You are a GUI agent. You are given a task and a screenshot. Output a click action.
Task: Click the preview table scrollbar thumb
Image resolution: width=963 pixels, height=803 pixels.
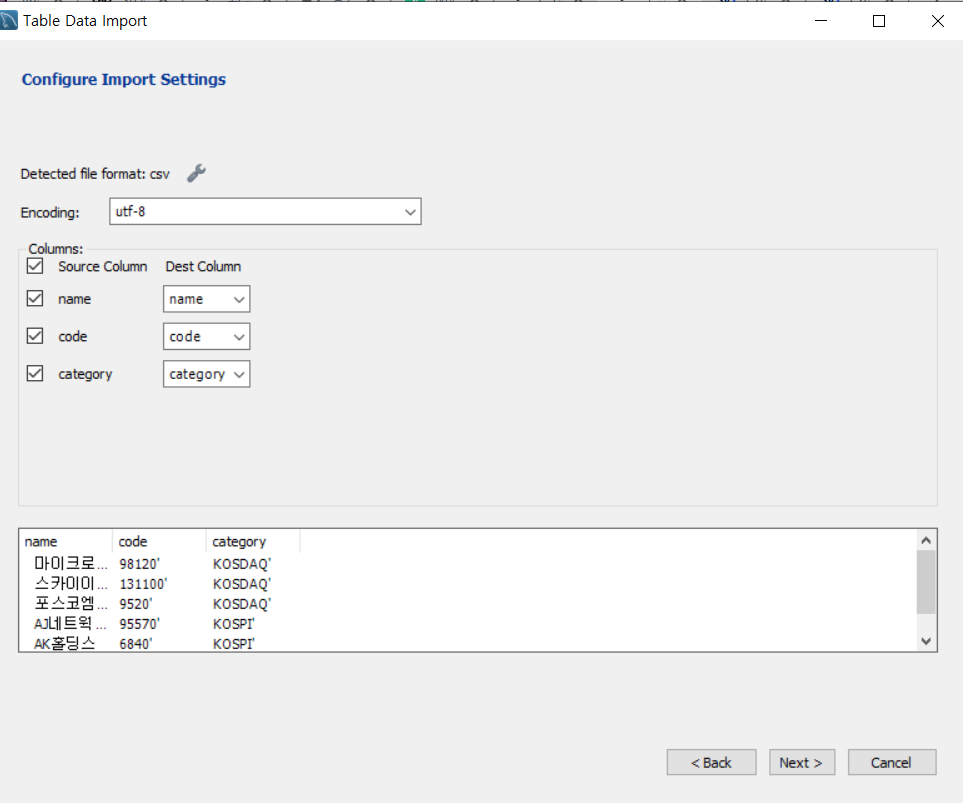926,582
